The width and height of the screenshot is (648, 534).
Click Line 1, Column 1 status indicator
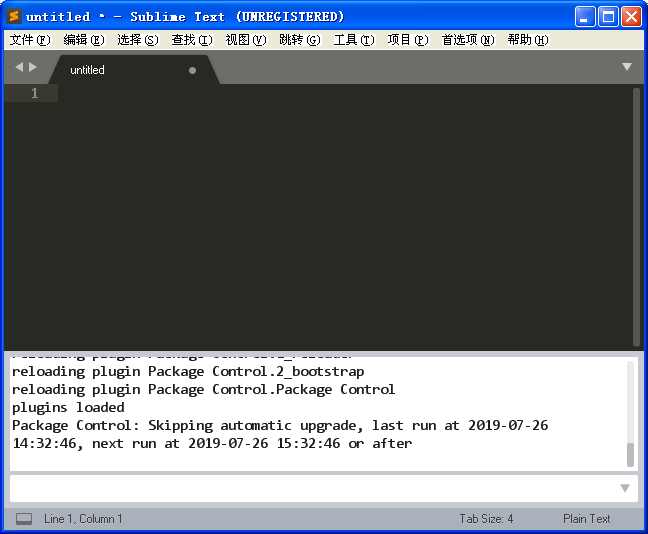pyautogui.click(x=83, y=519)
